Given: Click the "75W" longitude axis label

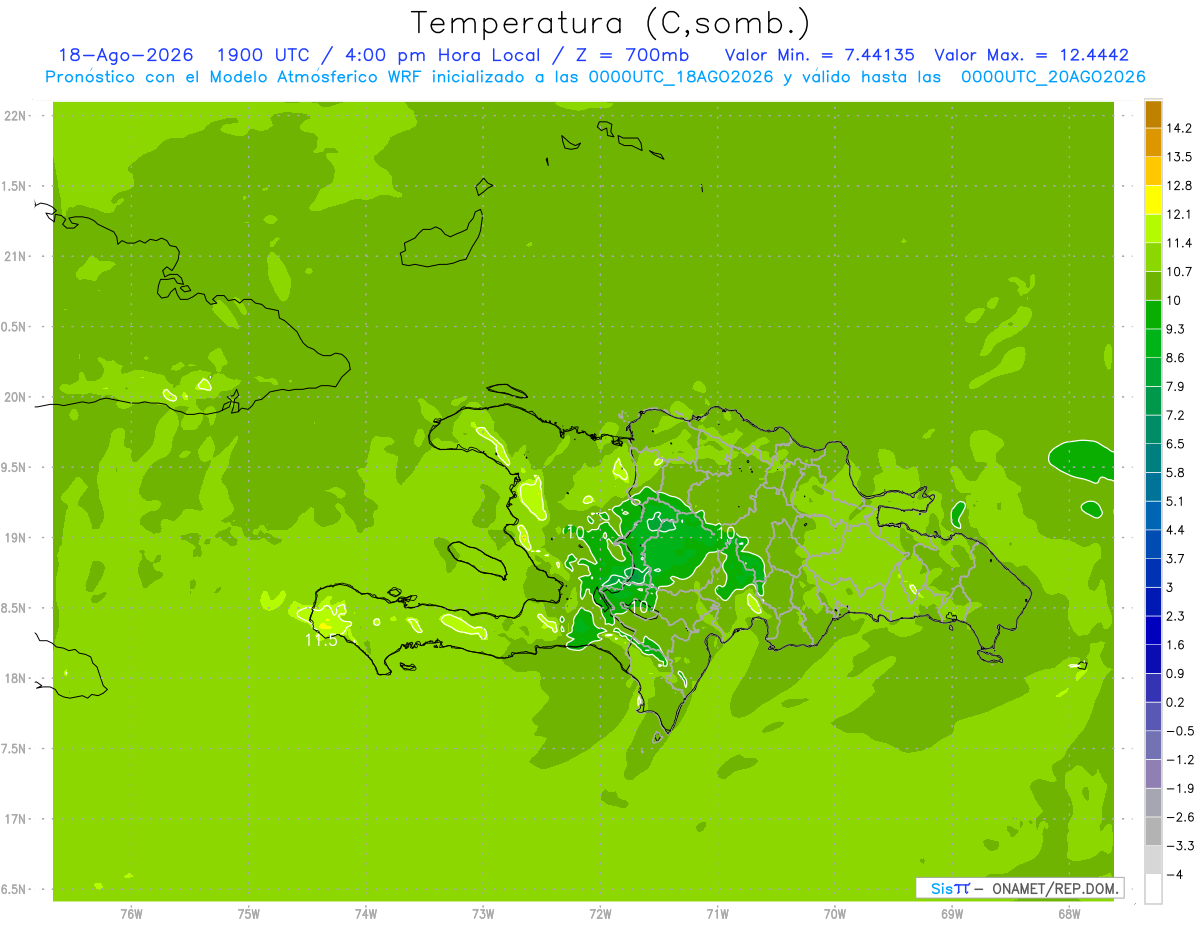Looking at the screenshot, I should pyautogui.click(x=248, y=914).
